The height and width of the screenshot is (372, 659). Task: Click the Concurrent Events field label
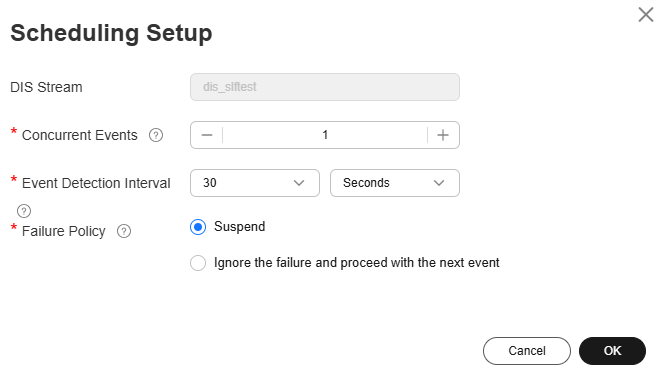(79, 135)
